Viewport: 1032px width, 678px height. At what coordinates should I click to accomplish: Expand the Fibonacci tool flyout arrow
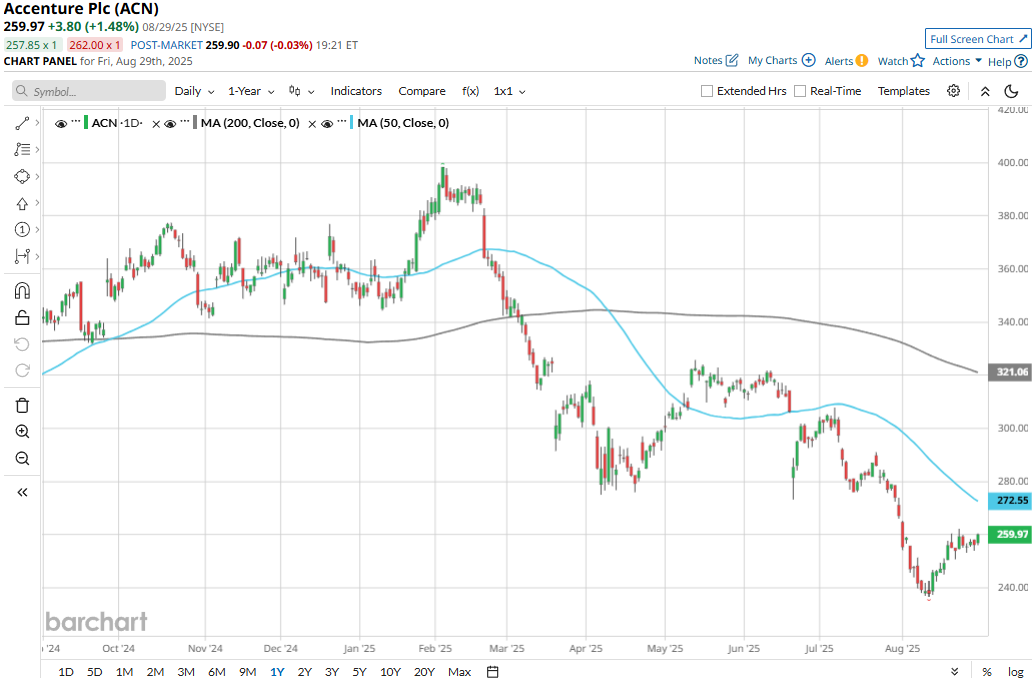tap(37, 149)
